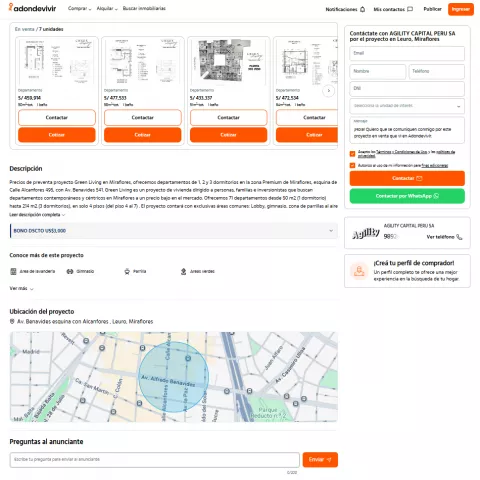Click the adondevivir logo
The width and height of the screenshot is (480, 480).
(x=32, y=8)
